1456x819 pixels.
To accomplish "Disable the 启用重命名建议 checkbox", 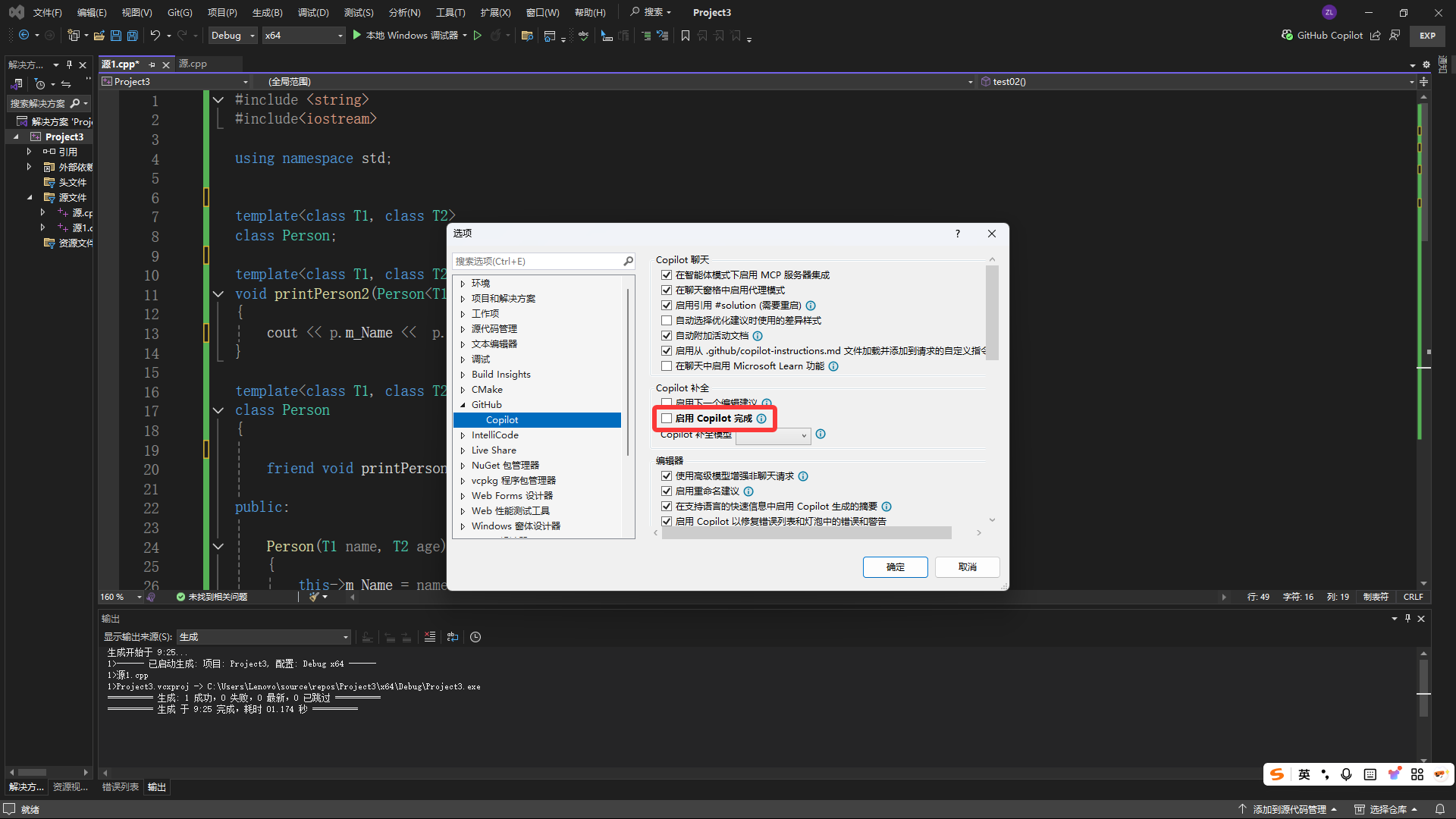I will click(x=667, y=491).
